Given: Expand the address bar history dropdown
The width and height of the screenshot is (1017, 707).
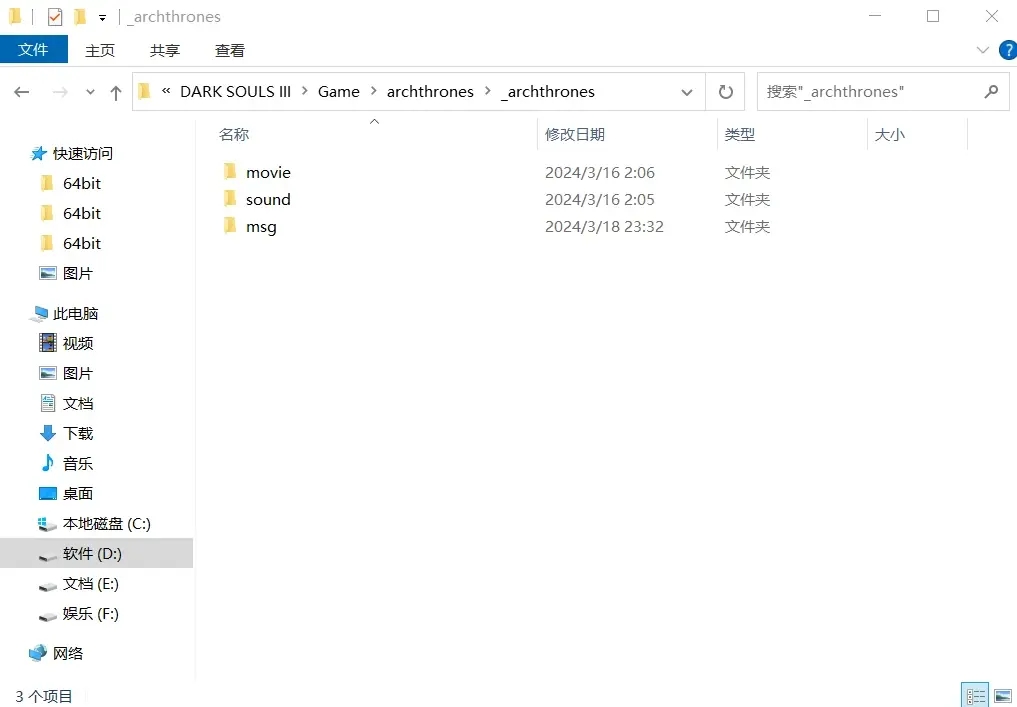Looking at the screenshot, I should coord(687,93).
